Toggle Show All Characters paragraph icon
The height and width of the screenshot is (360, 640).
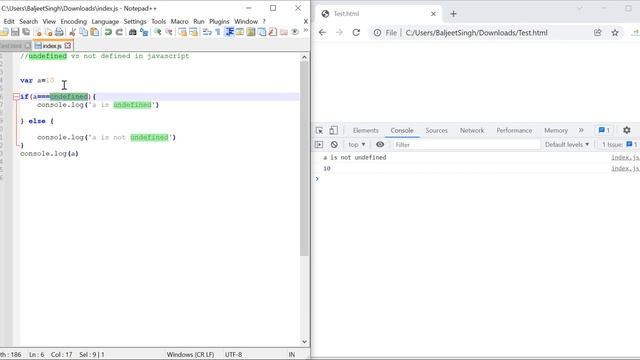pyautogui.click(x=218, y=32)
